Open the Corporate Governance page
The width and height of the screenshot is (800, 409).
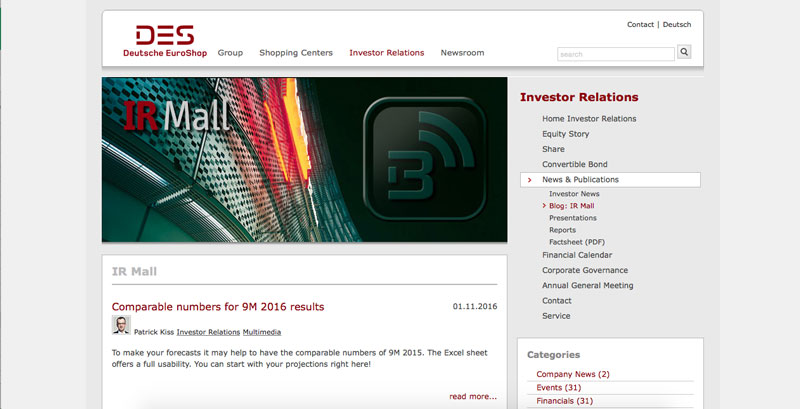[x=585, y=270]
